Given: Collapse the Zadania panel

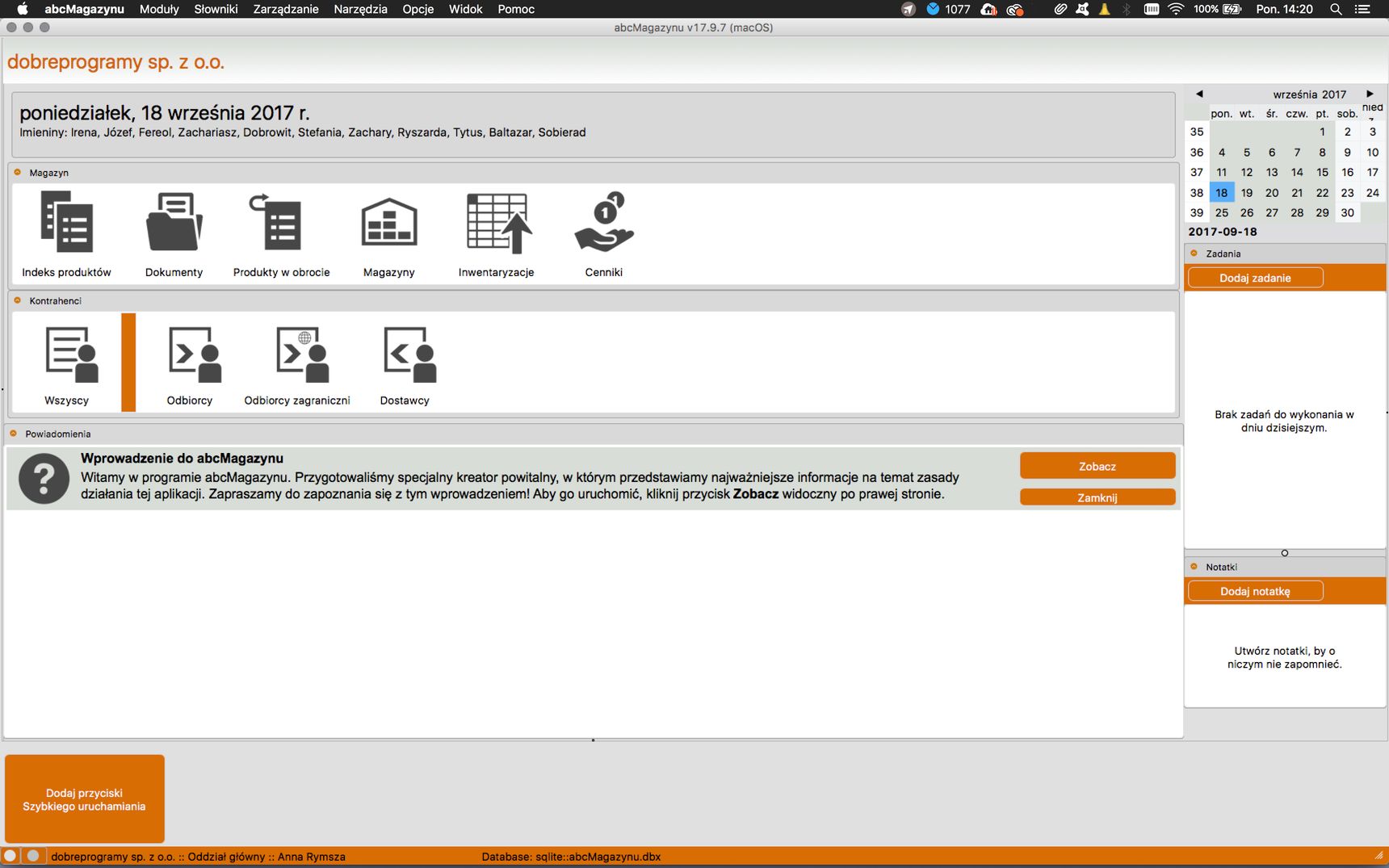Looking at the screenshot, I should [1194, 253].
